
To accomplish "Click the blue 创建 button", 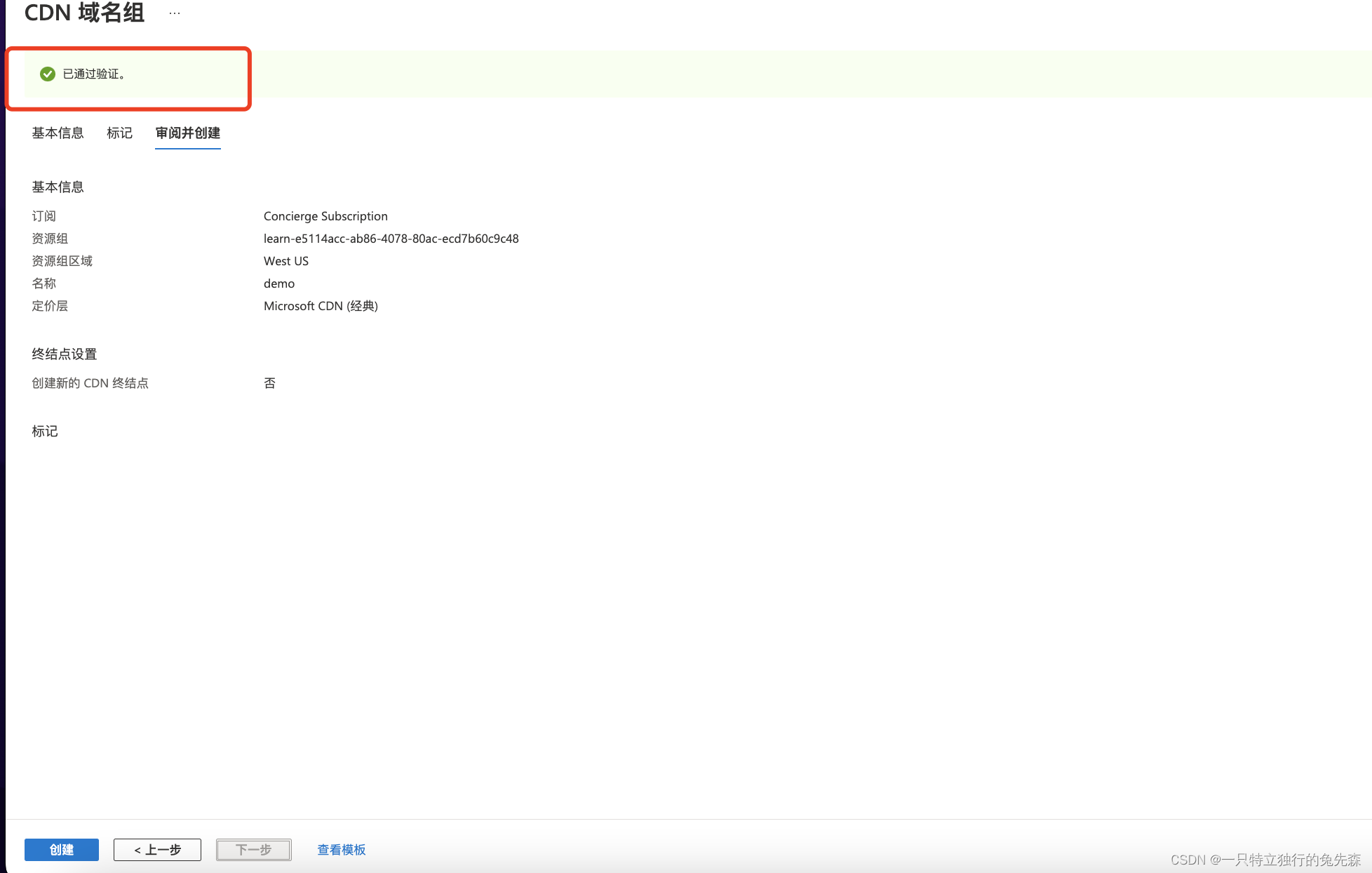I will (62, 849).
